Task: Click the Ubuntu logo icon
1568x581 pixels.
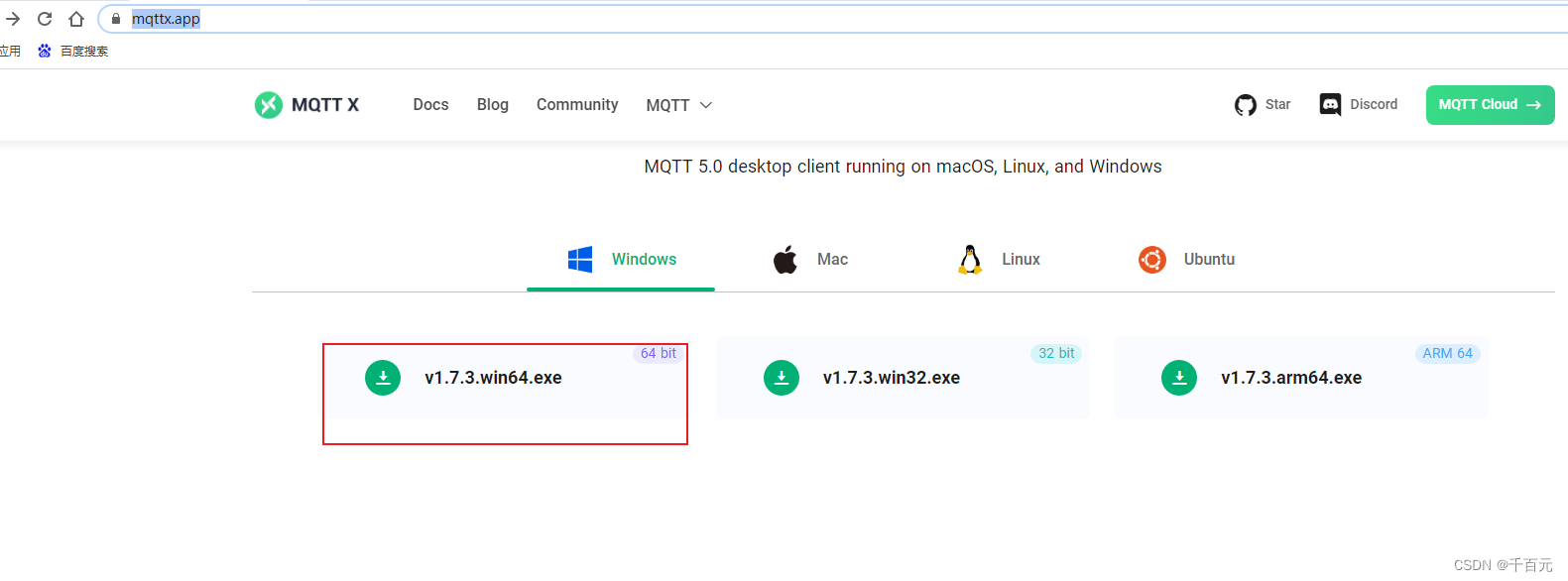Action: (x=1152, y=260)
